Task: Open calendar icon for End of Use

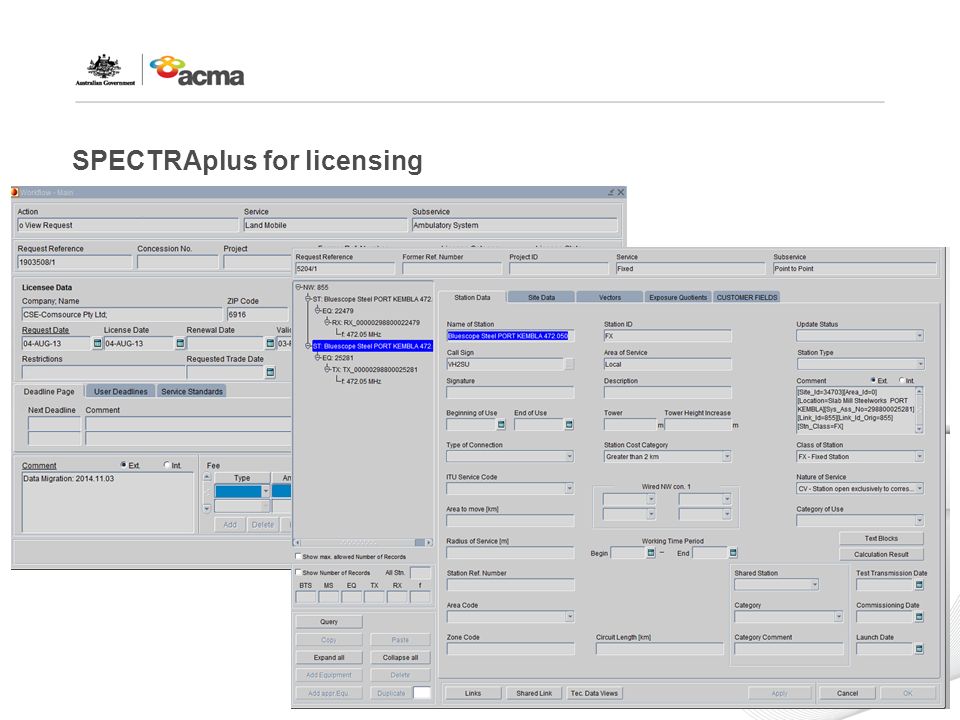Action: (x=569, y=424)
